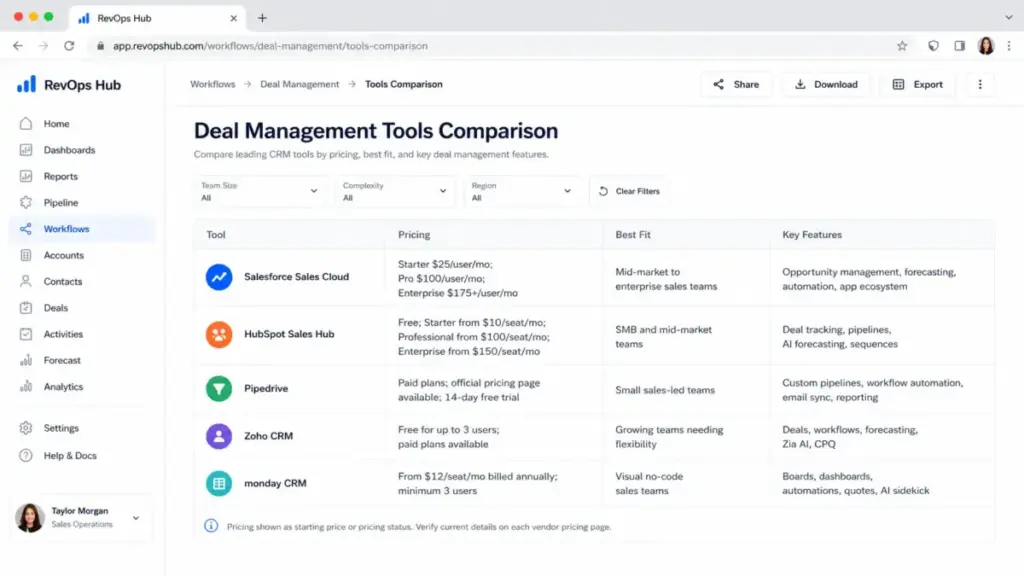The width and height of the screenshot is (1024, 576).
Task: Open the Home sidebar icon
Action: pyautogui.click(x=25, y=123)
